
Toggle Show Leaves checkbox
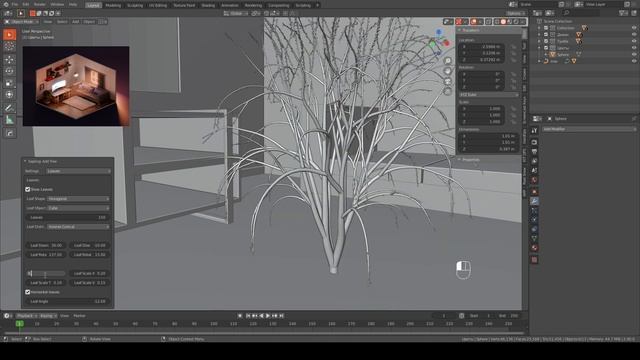coord(28,189)
